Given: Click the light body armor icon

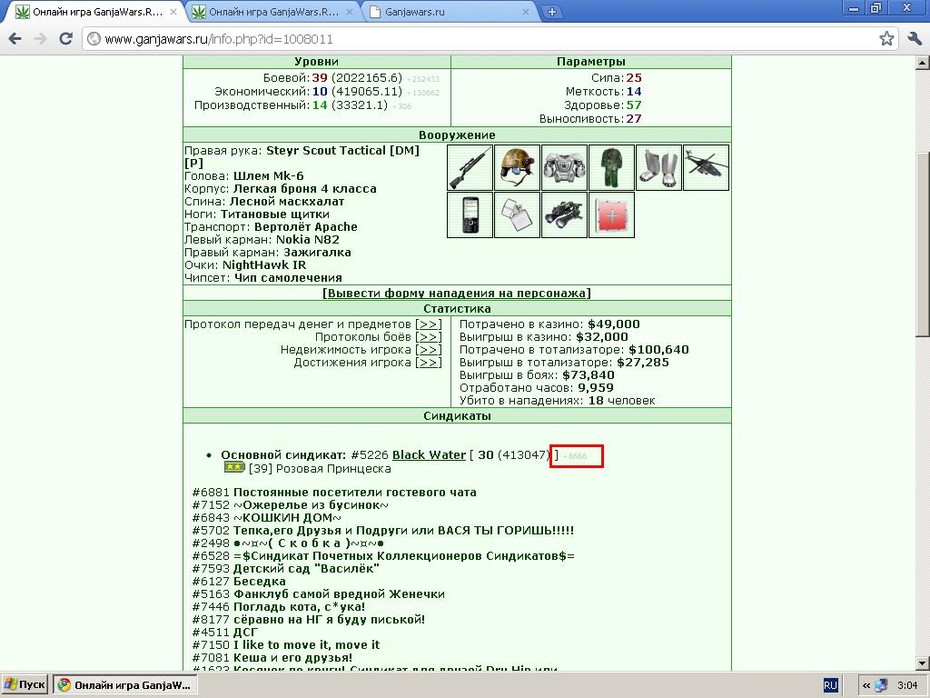Looking at the screenshot, I should click(x=564, y=168).
